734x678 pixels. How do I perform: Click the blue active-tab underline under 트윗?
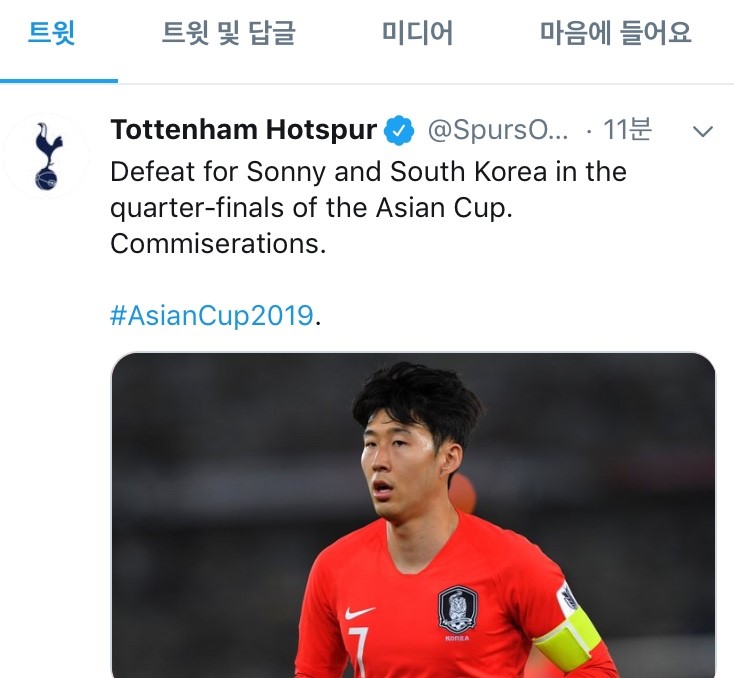pos(59,81)
